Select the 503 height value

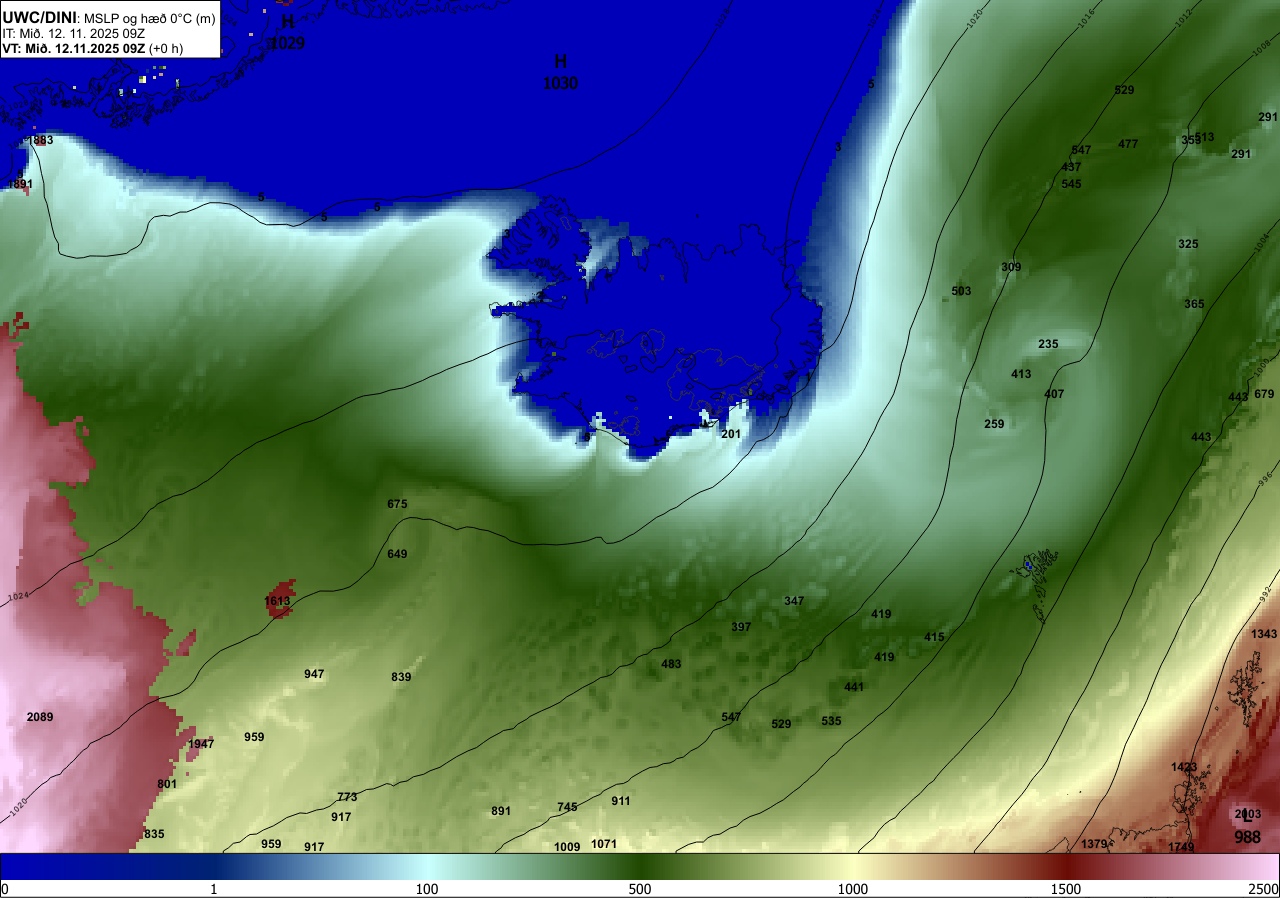(x=961, y=291)
